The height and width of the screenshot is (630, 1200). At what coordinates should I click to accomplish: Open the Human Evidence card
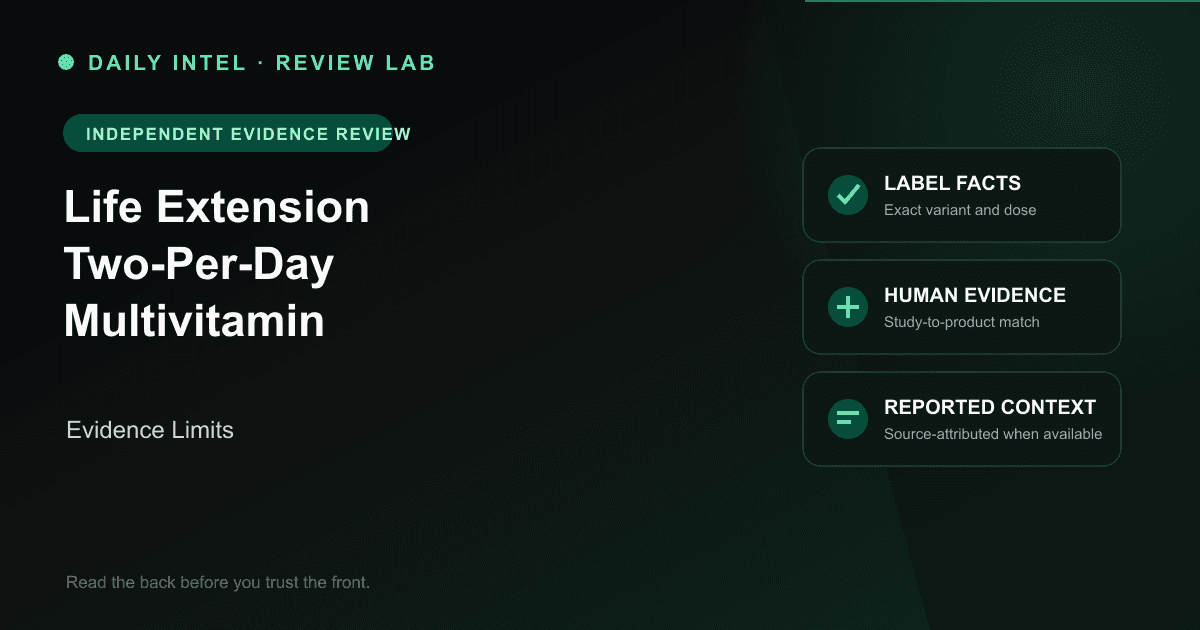pyautogui.click(x=962, y=307)
